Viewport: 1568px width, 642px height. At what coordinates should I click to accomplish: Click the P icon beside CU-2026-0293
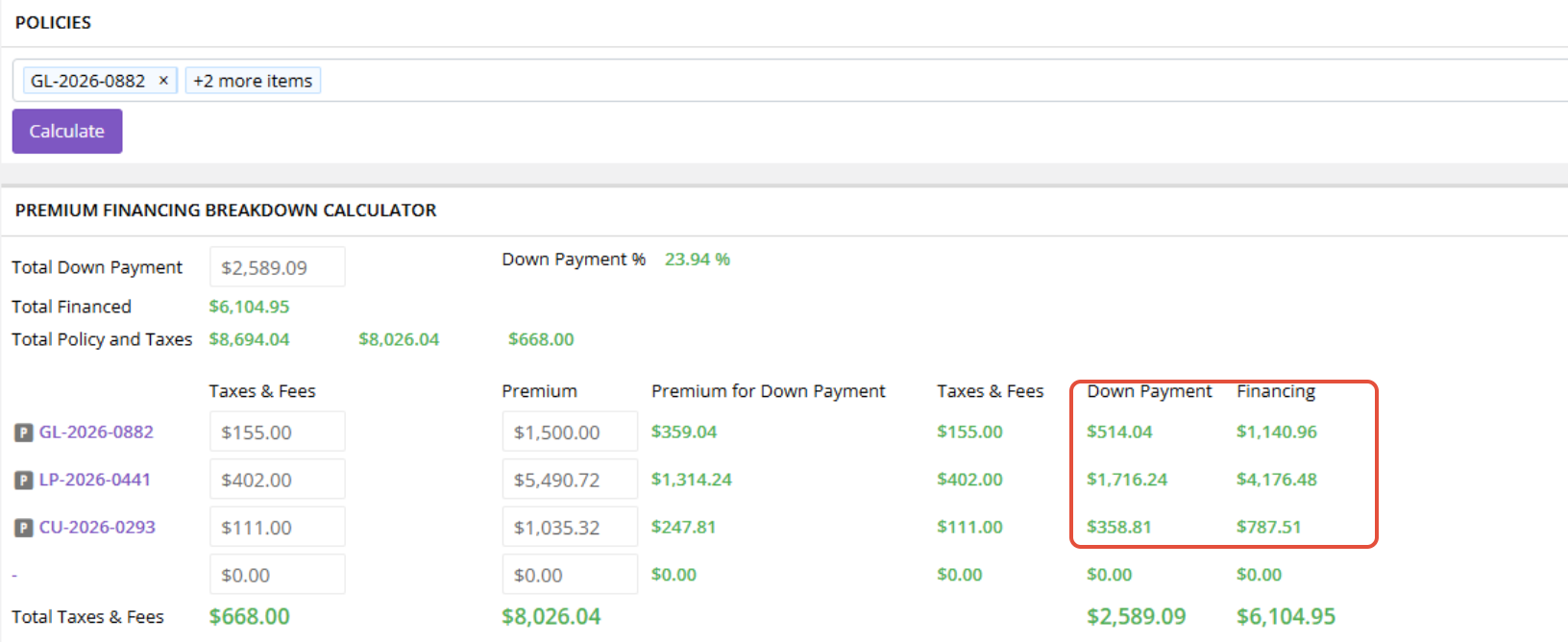[x=24, y=528]
